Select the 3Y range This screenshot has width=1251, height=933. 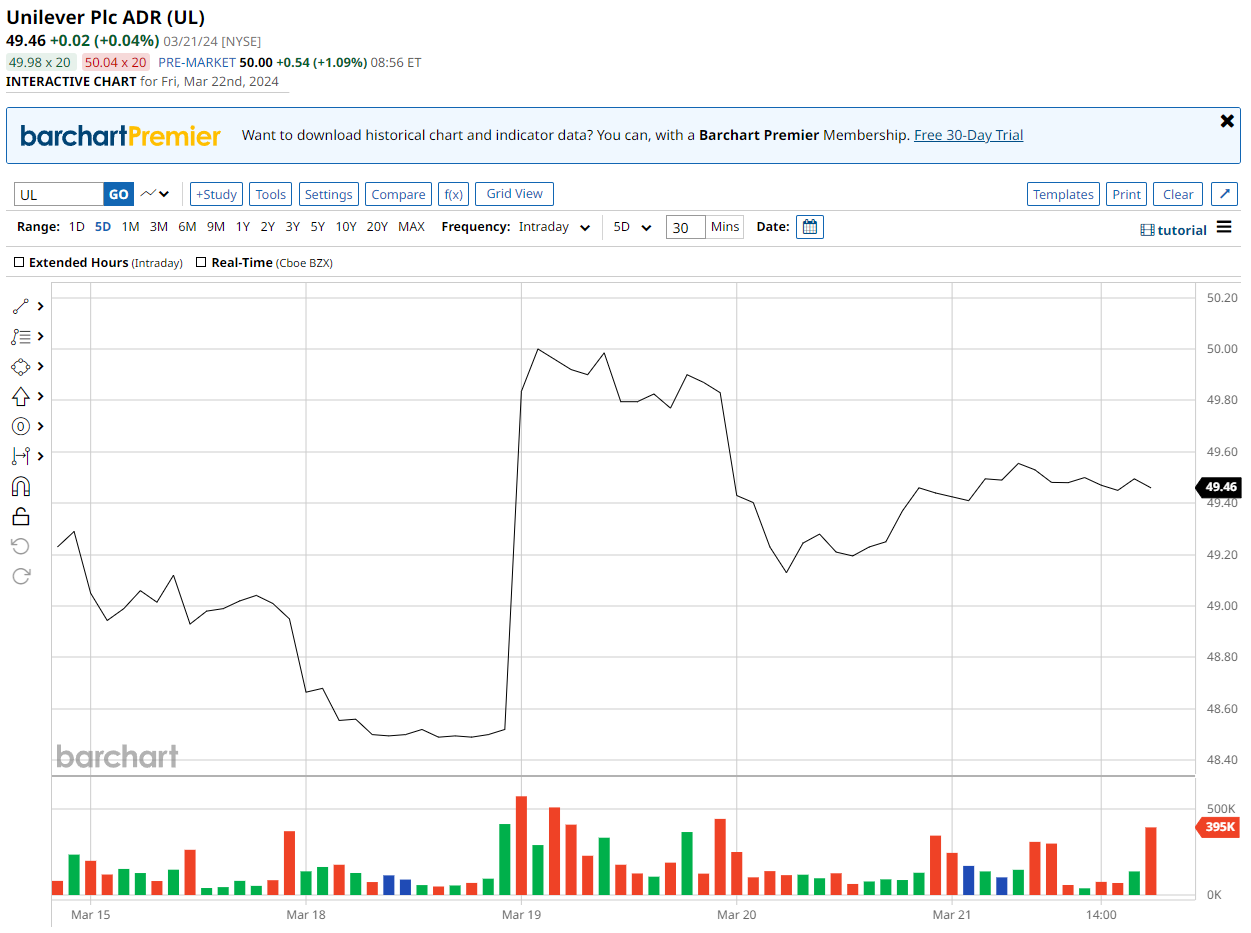292,227
